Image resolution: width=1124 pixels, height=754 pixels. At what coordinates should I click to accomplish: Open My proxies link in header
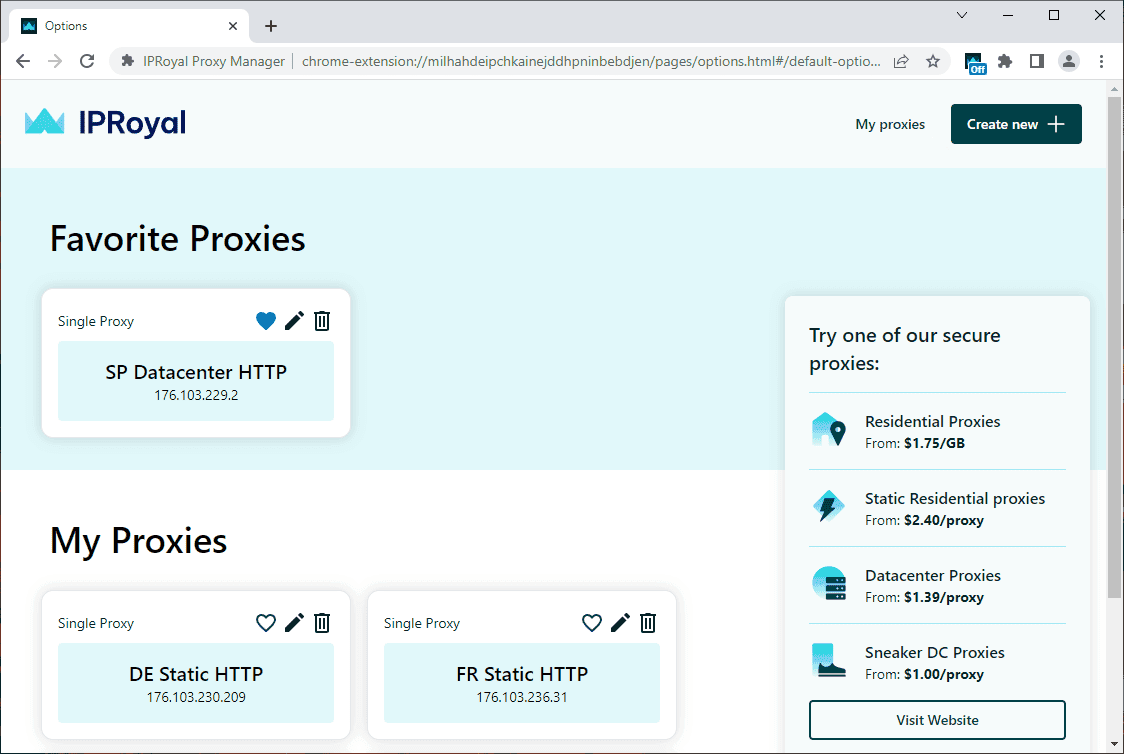point(890,124)
